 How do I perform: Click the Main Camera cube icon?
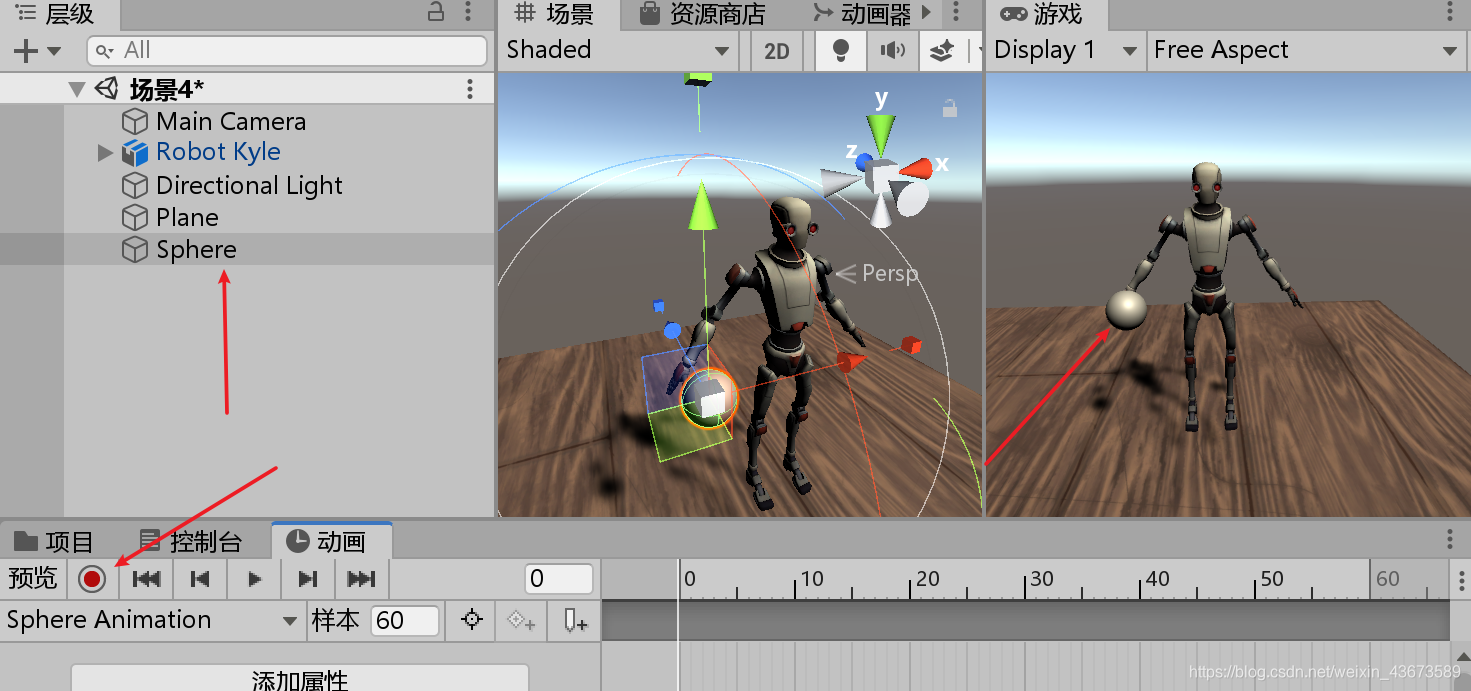pyautogui.click(x=135, y=121)
